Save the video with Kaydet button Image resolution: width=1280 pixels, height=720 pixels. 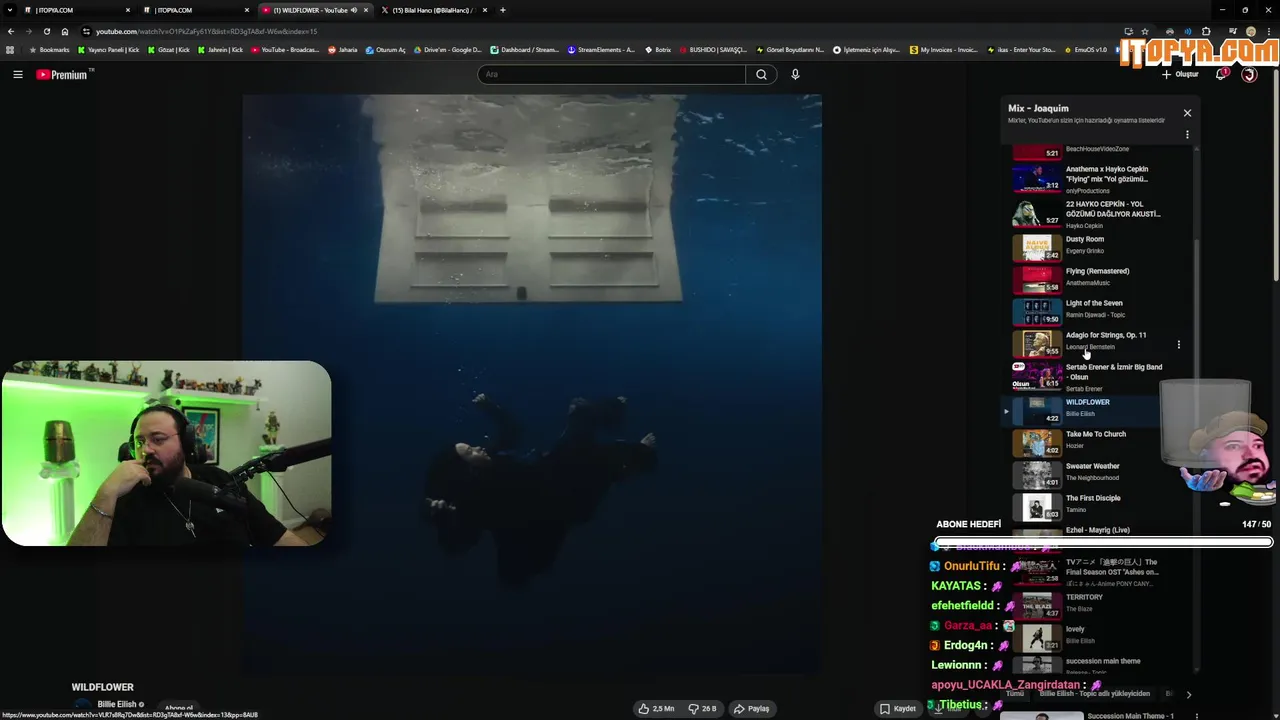point(897,708)
